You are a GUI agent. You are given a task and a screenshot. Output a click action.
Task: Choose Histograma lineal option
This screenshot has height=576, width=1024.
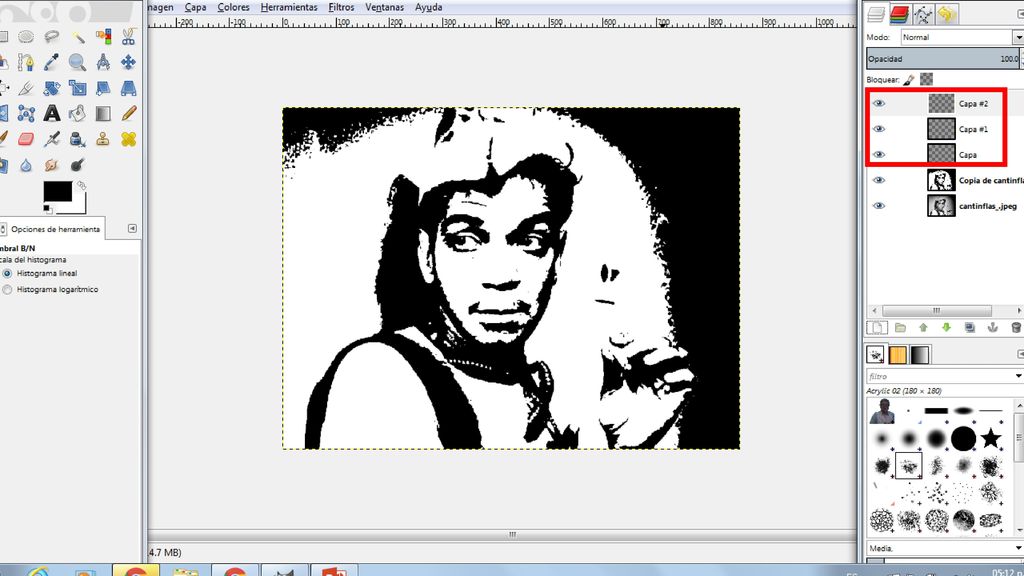pos(7,274)
